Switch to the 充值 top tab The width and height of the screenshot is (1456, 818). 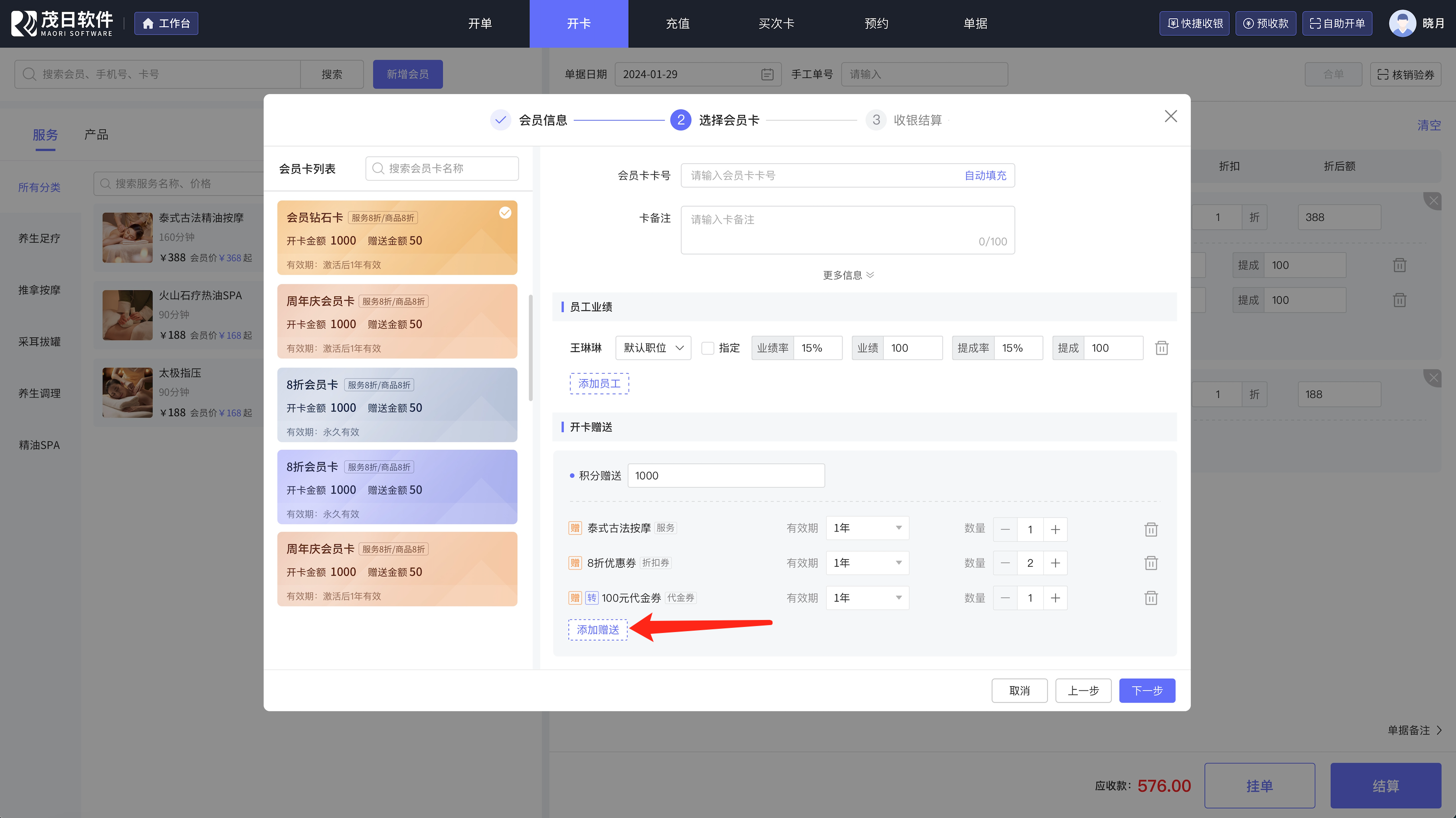pyautogui.click(x=677, y=23)
